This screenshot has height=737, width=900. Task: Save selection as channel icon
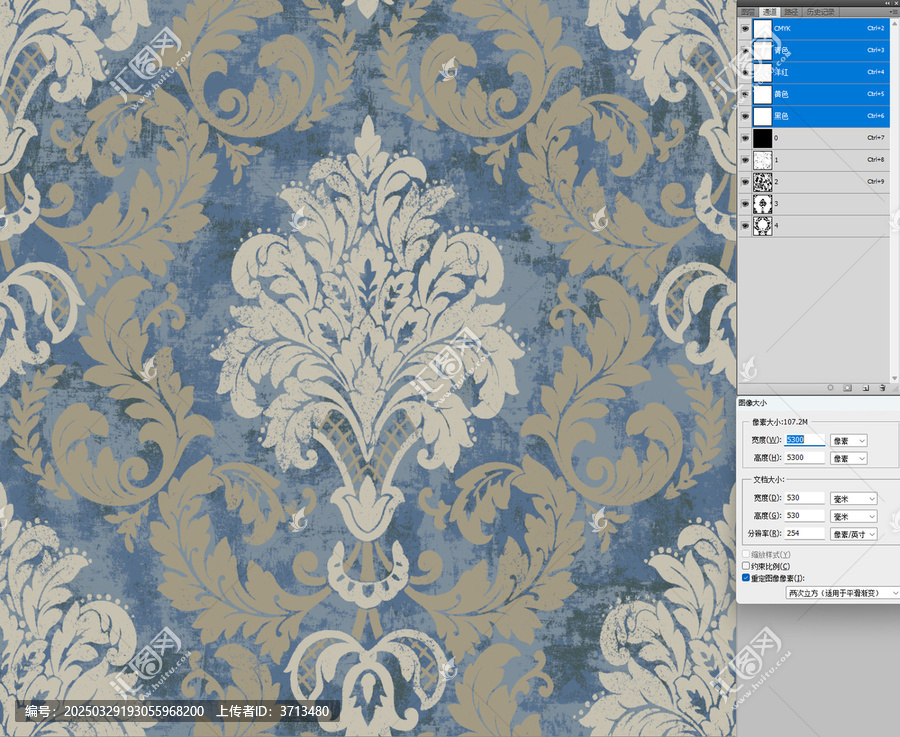coord(847,388)
